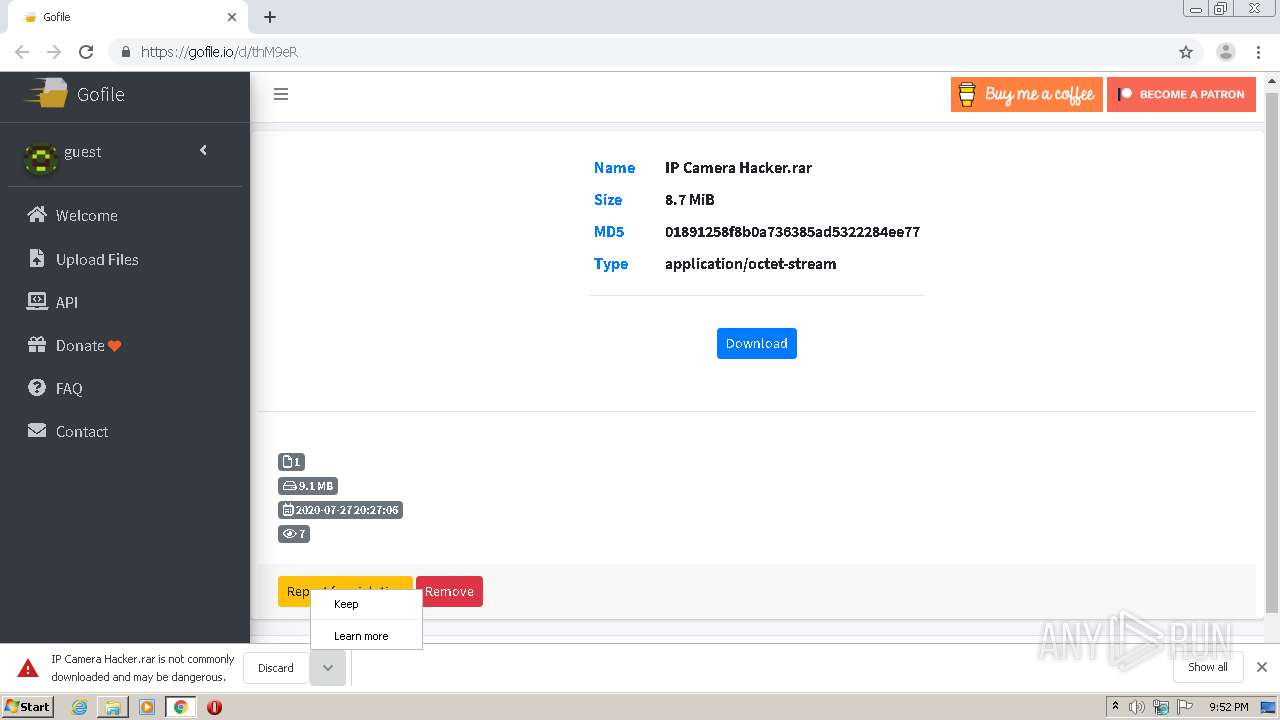1280x720 pixels.
Task: Choose Learn more from popup menu
Action: pyautogui.click(x=366, y=636)
